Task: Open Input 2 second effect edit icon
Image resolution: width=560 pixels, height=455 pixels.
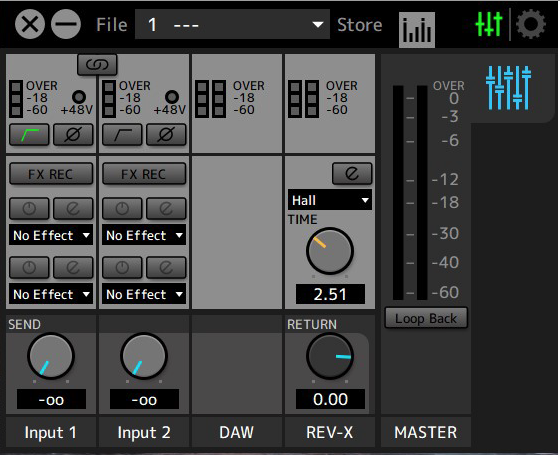Action: tap(166, 267)
